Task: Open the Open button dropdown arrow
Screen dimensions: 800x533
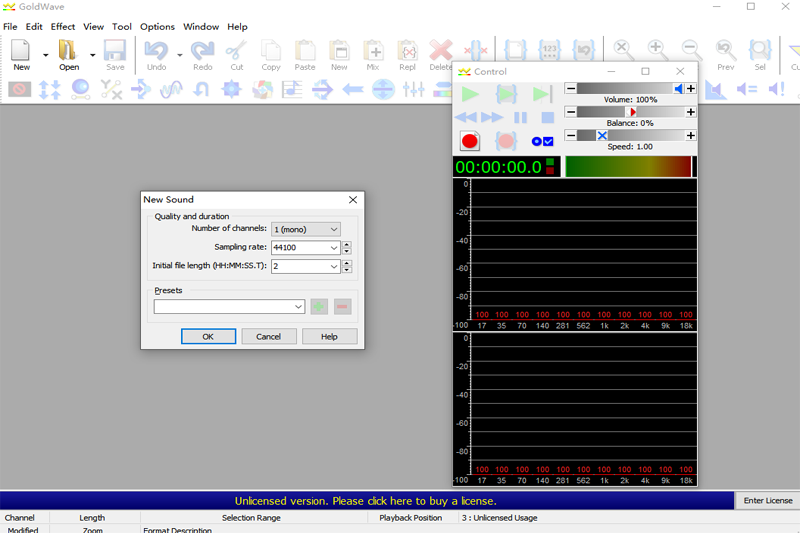Action: tap(92, 55)
